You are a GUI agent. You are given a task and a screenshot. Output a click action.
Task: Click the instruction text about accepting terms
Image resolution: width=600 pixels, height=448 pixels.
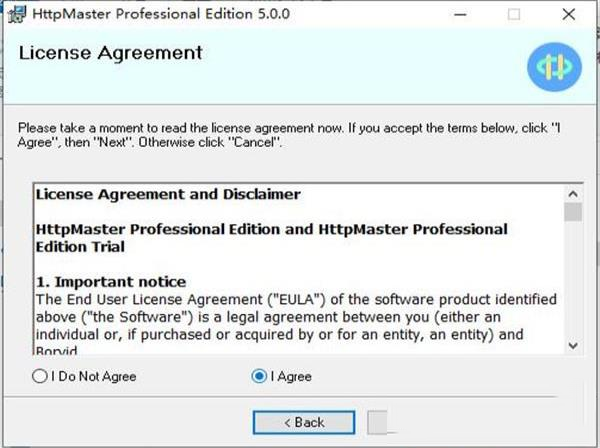(x=288, y=136)
